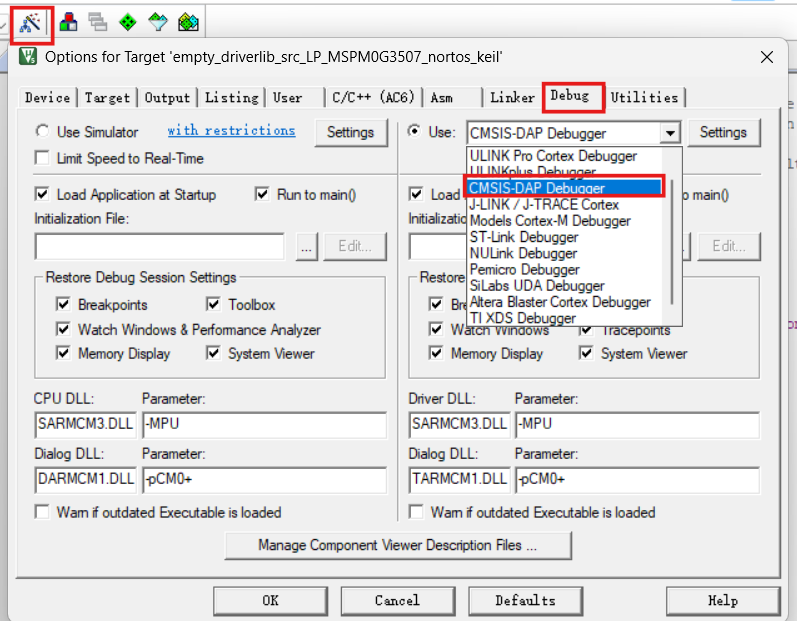Open the Pack Installer icon
The image size is (797, 621).
click(188, 22)
